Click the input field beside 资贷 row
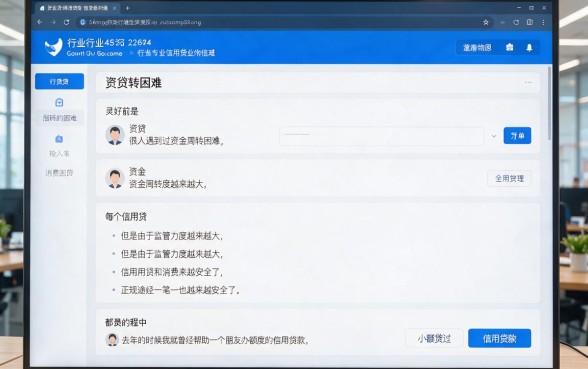The width and height of the screenshot is (588, 369). click(x=381, y=136)
